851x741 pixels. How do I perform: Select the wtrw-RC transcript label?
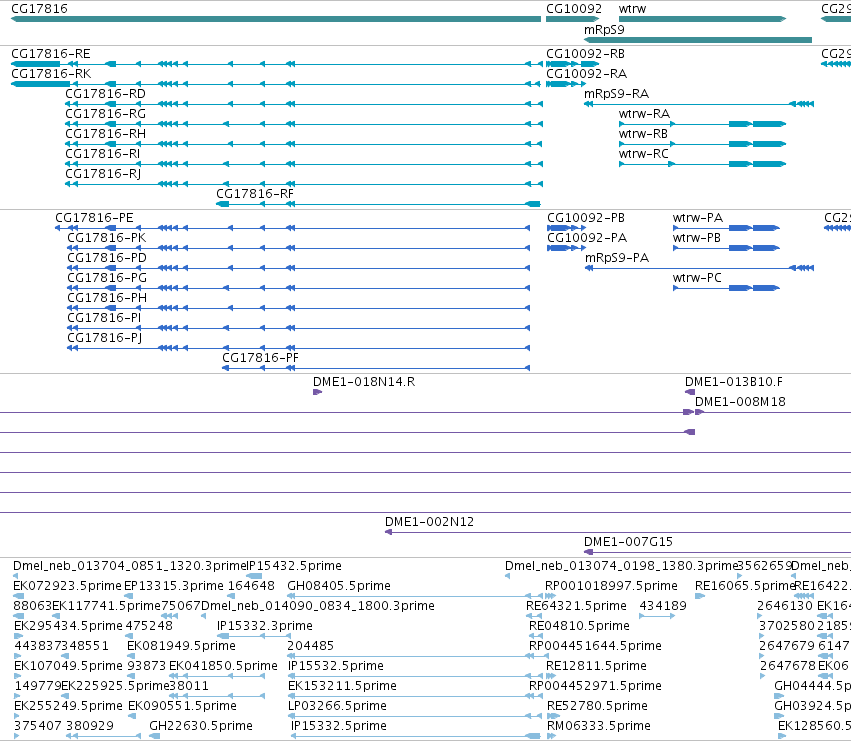coord(644,154)
